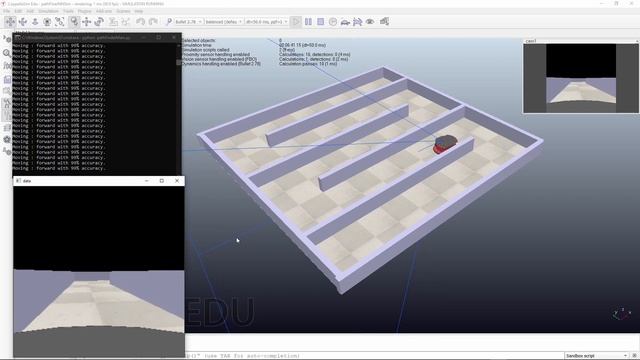This screenshot has height=360, width=640.
Task: Select the red robot in the maze
Action: tap(445, 144)
